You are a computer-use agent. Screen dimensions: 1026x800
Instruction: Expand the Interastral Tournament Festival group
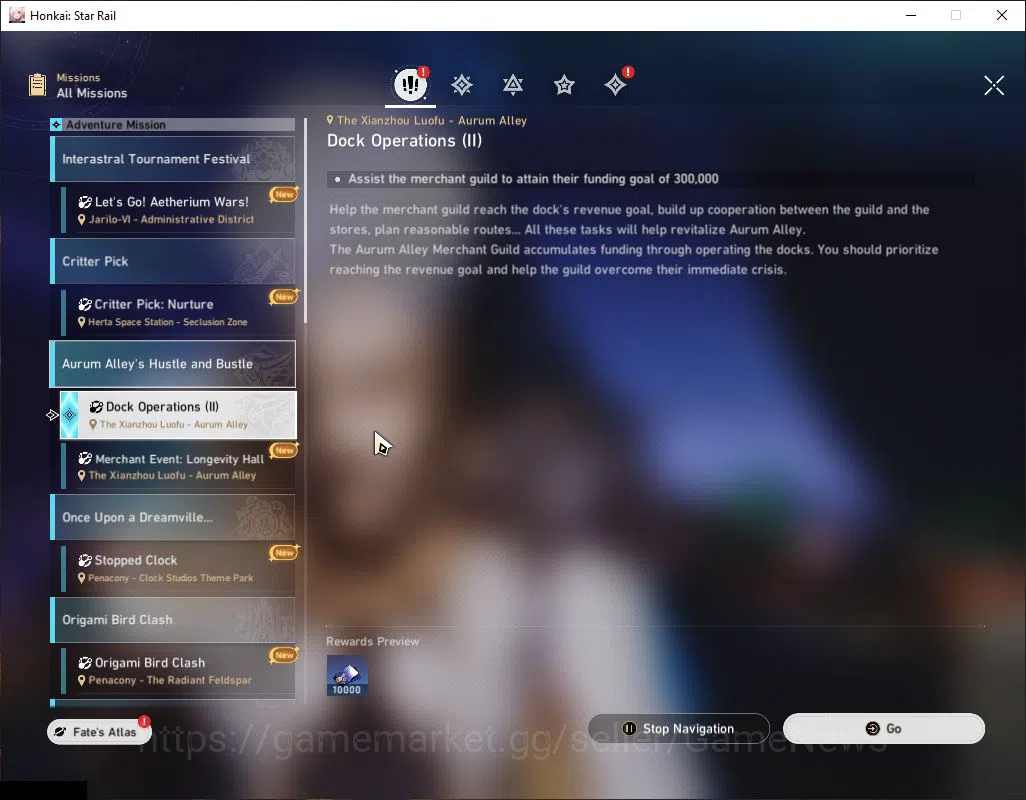click(x=173, y=159)
